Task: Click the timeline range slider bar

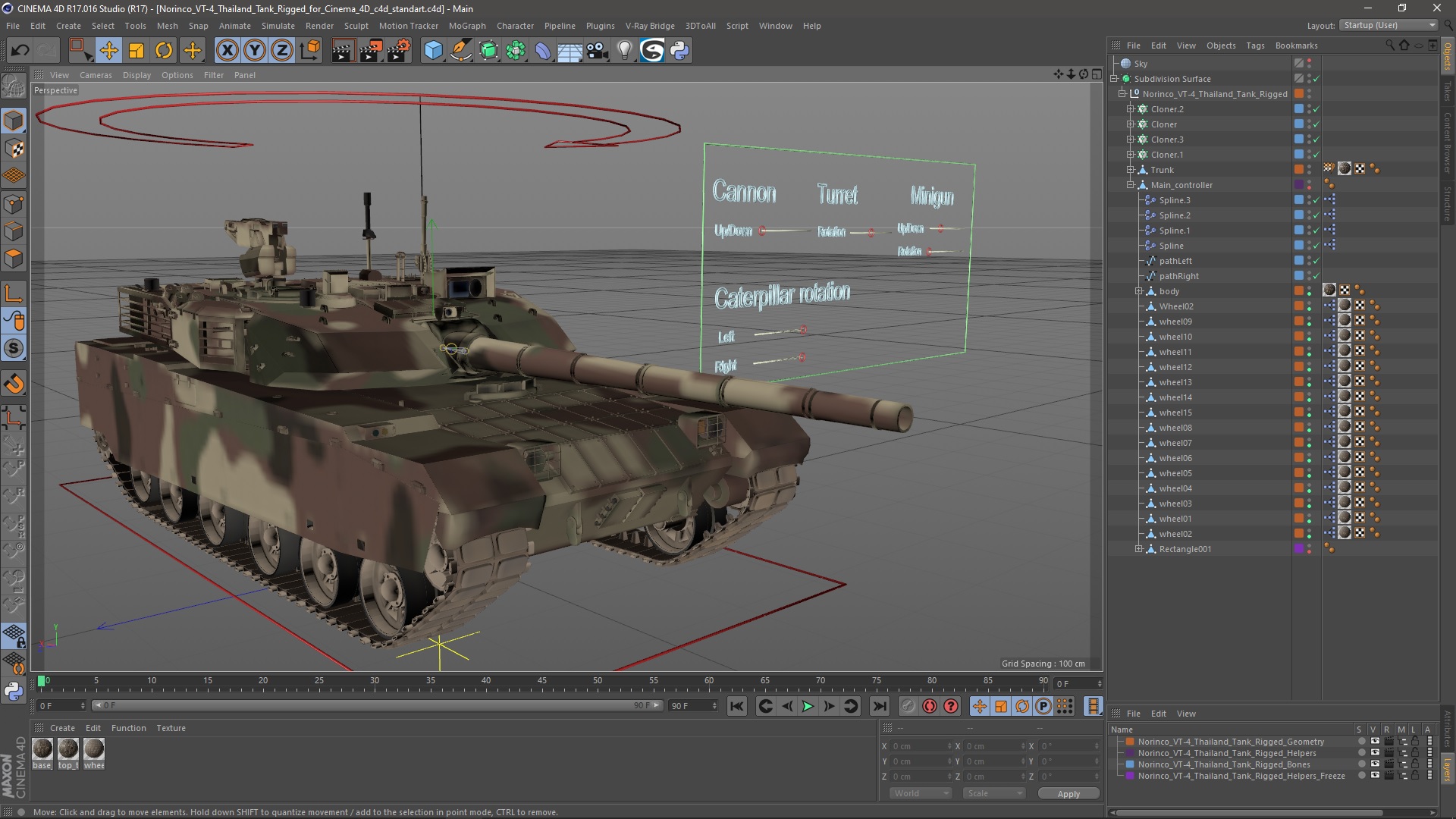Action: click(377, 706)
